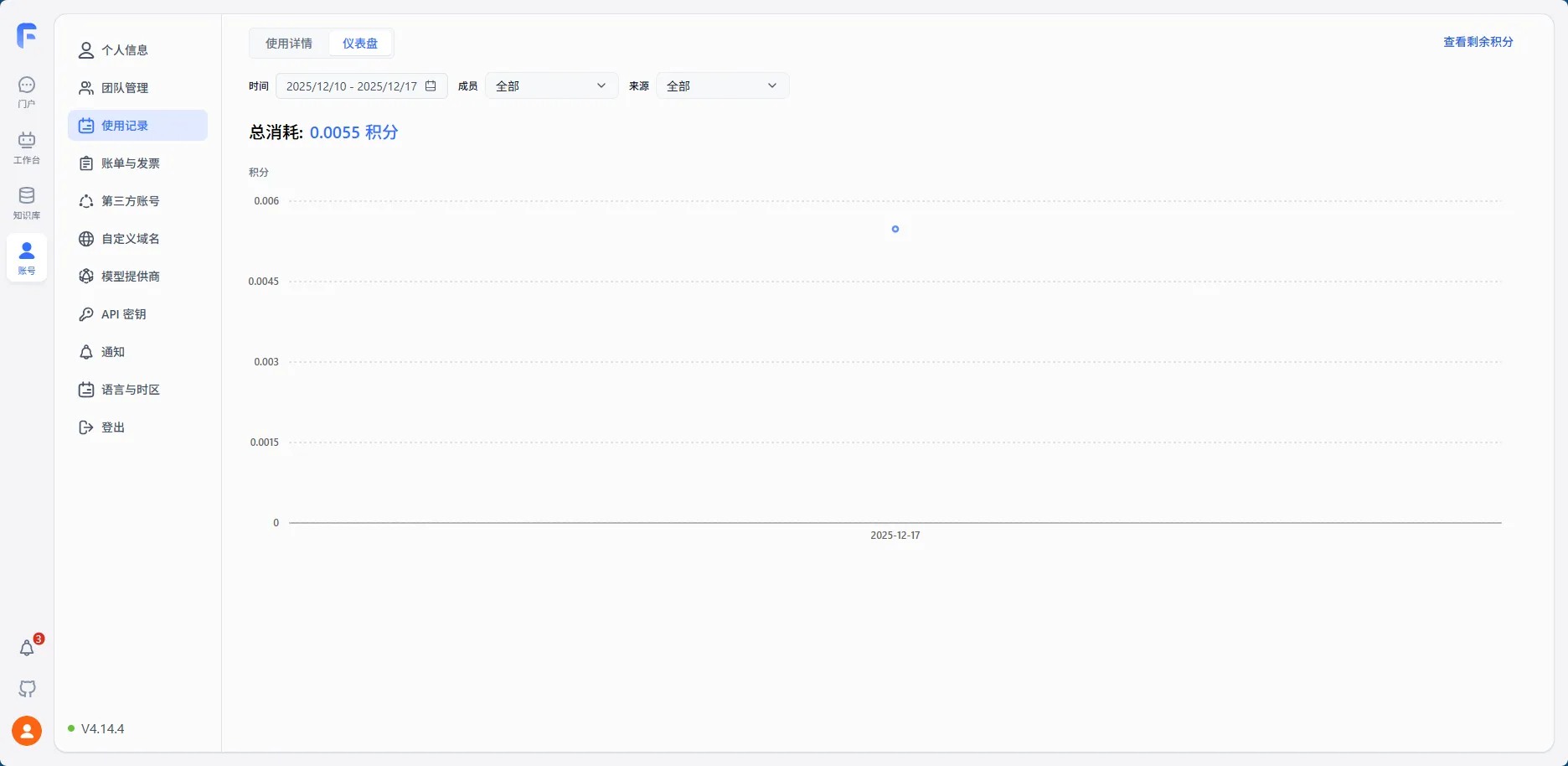This screenshot has height=766, width=1568.
Task: Click the data point on the chart
Action: coord(895,229)
